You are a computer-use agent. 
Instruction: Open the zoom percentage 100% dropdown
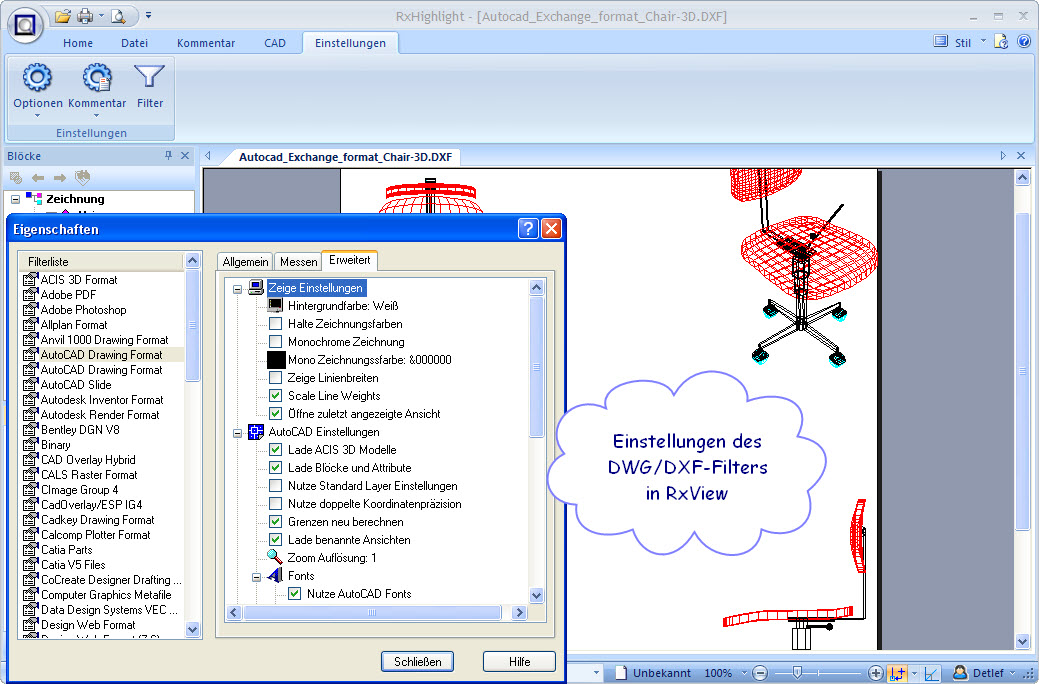coord(743,673)
